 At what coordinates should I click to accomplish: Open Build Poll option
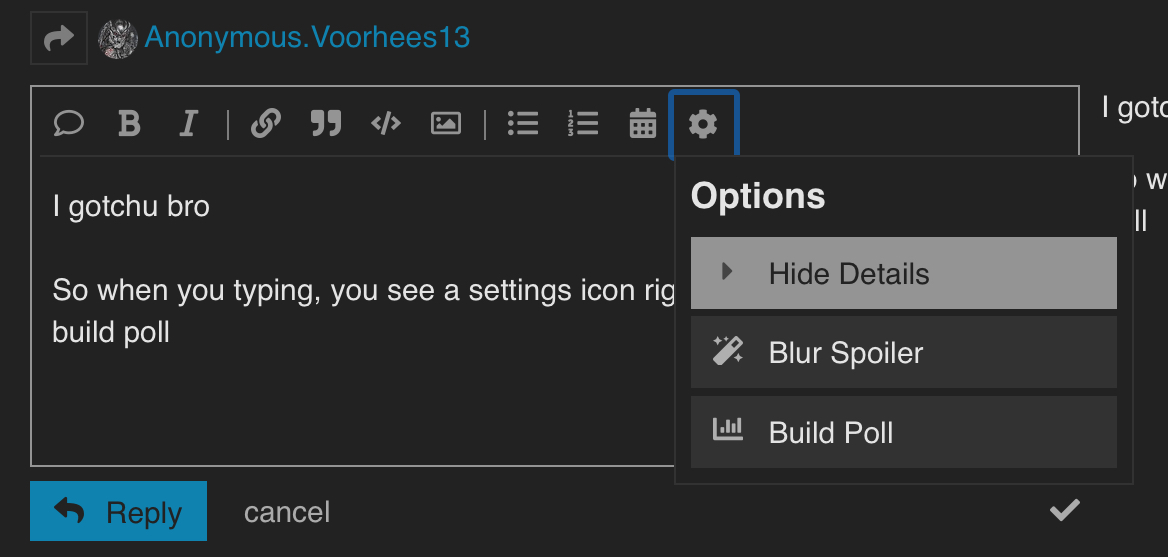coord(904,432)
